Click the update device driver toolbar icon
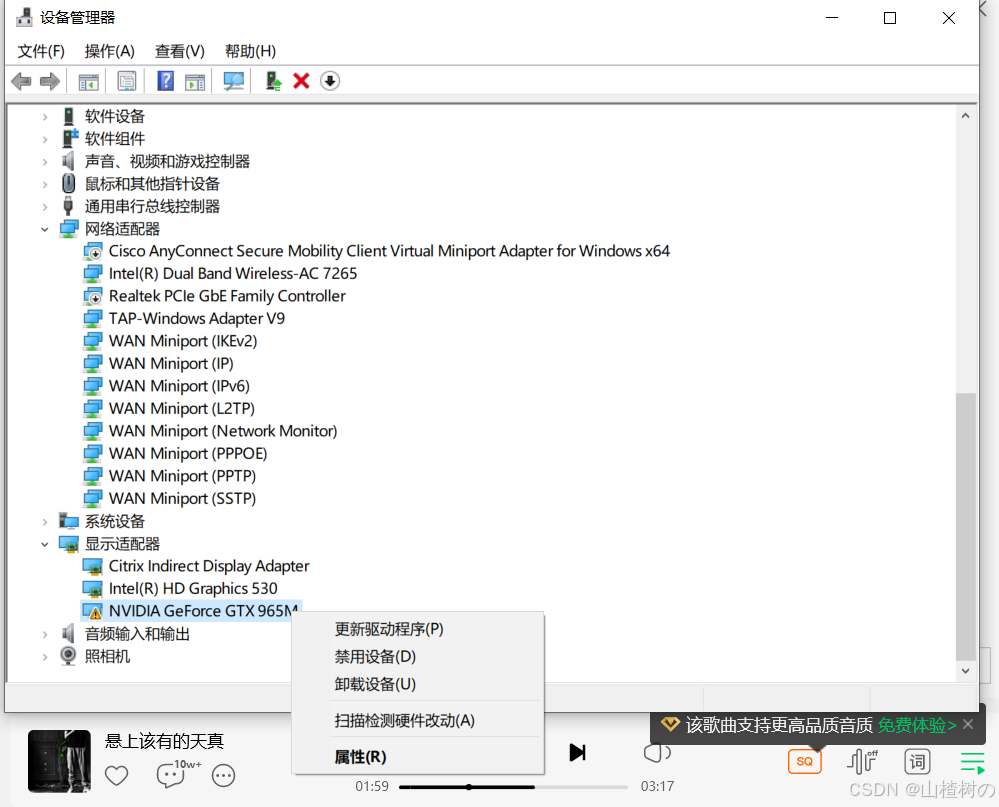999x807 pixels. 273,81
